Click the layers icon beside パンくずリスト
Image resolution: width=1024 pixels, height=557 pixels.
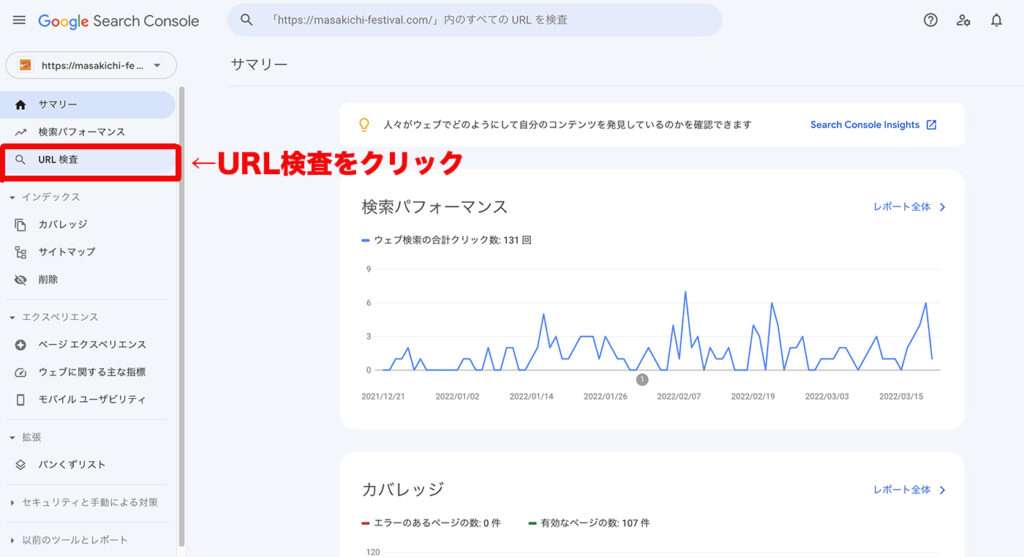(x=20, y=465)
